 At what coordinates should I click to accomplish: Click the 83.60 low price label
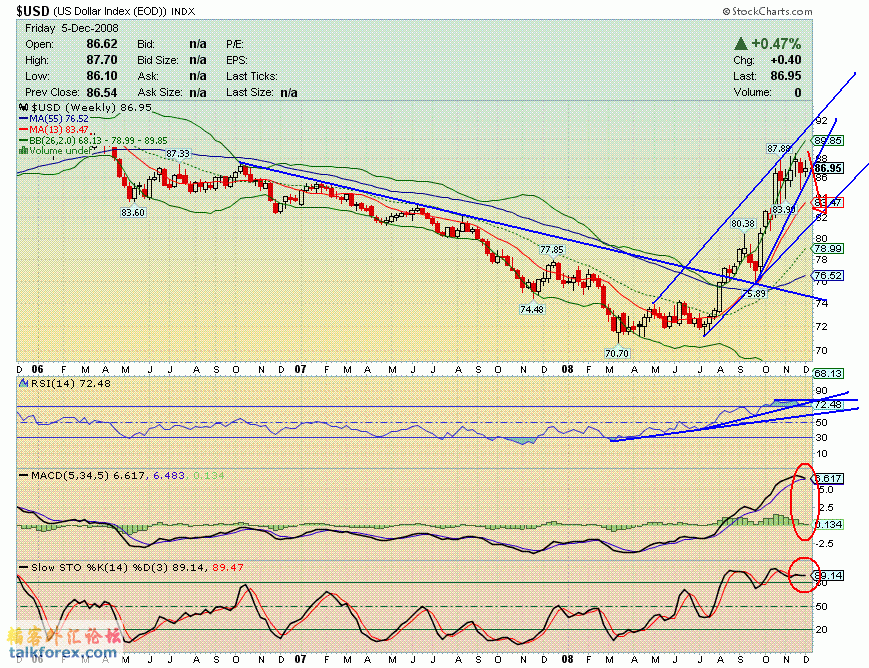(x=133, y=212)
